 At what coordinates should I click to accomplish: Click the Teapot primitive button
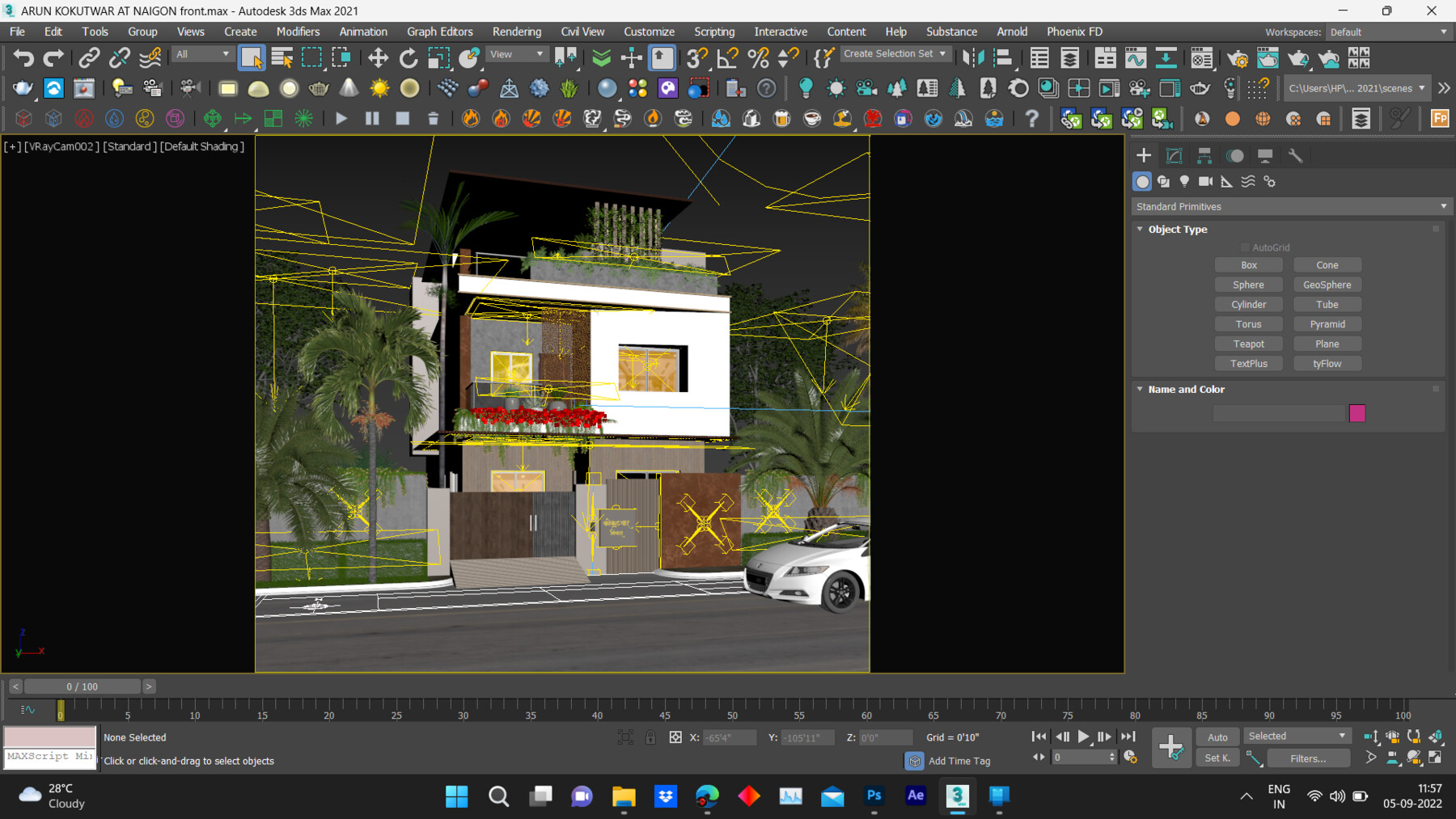click(x=1248, y=343)
